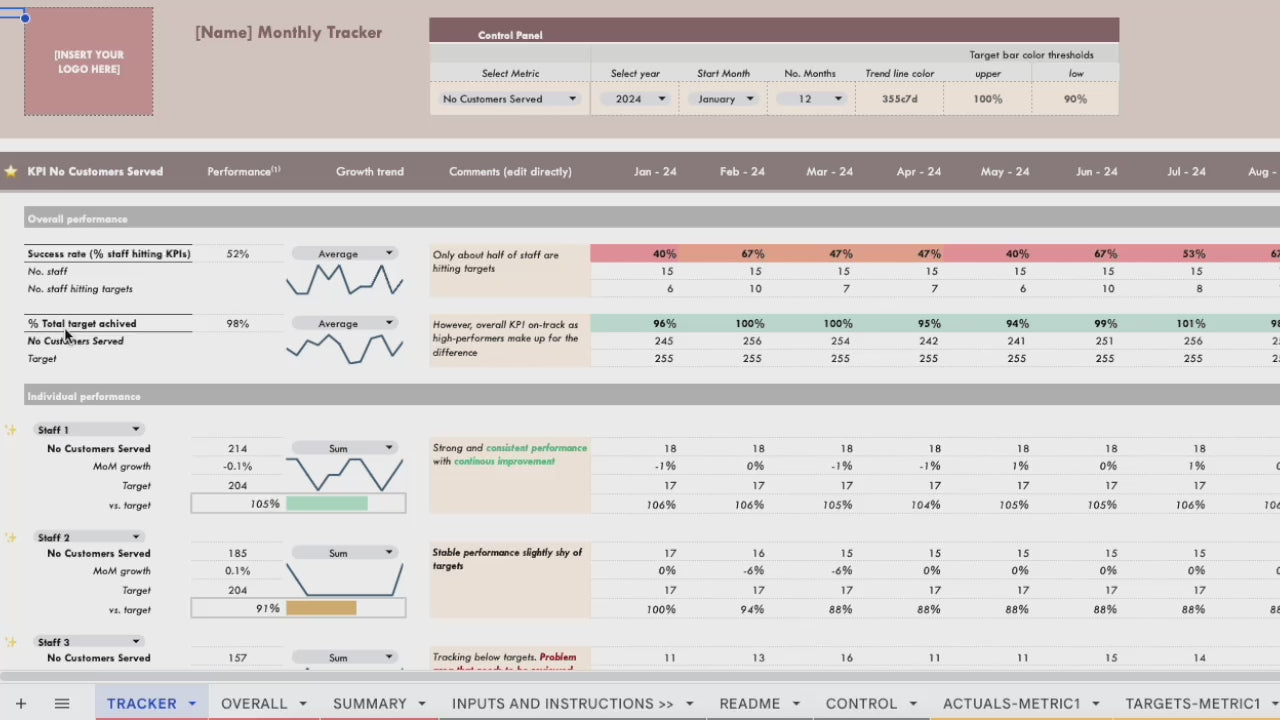Image resolution: width=1280 pixels, height=720 pixels.
Task: Open the SUMMARY tab menu arrow
Action: [422, 704]
